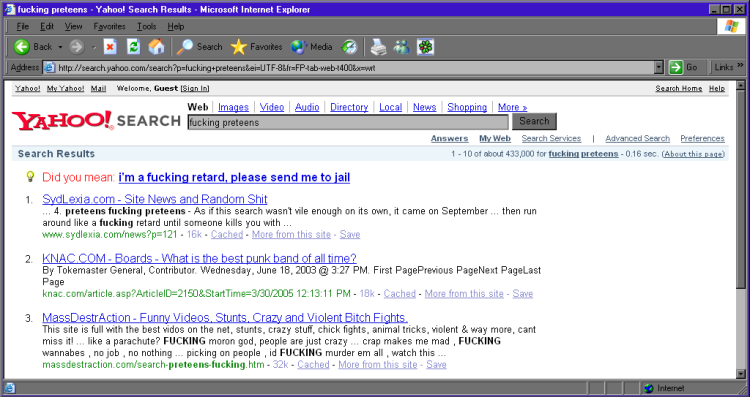Open Cached copy of knac.com result
The image size is (750, 397).
pyautogui.click(x=400, y=294)
